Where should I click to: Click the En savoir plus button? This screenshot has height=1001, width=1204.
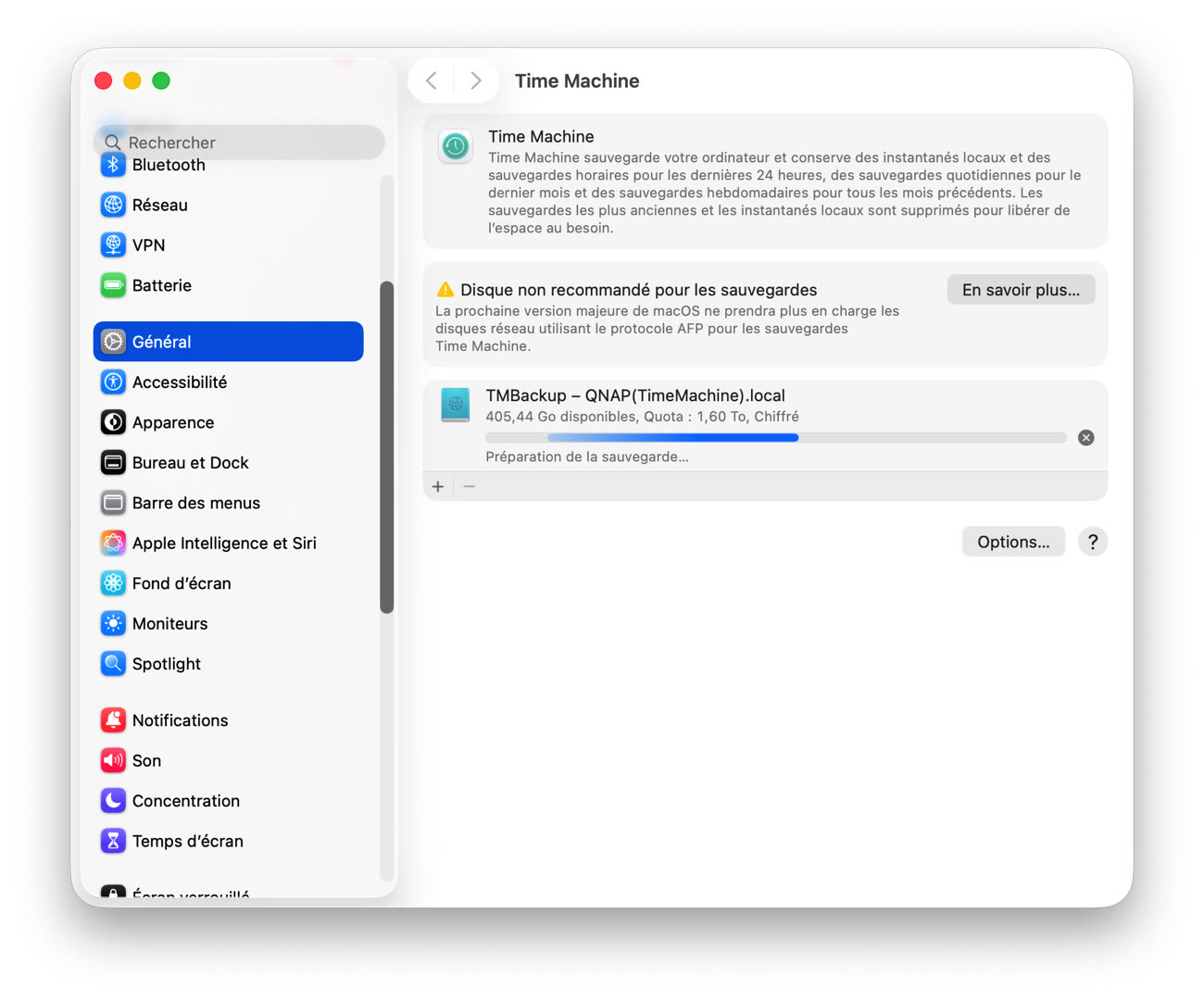pos(1021,289)
